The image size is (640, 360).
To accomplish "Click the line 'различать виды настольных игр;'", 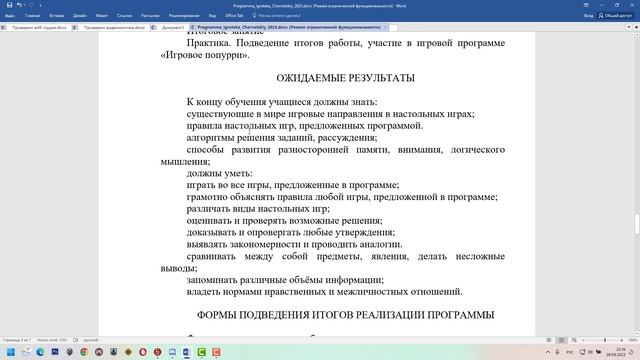I will pos(258,209).
